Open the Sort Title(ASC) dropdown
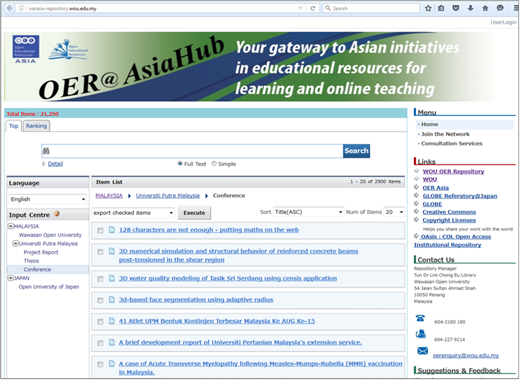The height and width of the screenshot is (380, 520). (x=308, y=212)
